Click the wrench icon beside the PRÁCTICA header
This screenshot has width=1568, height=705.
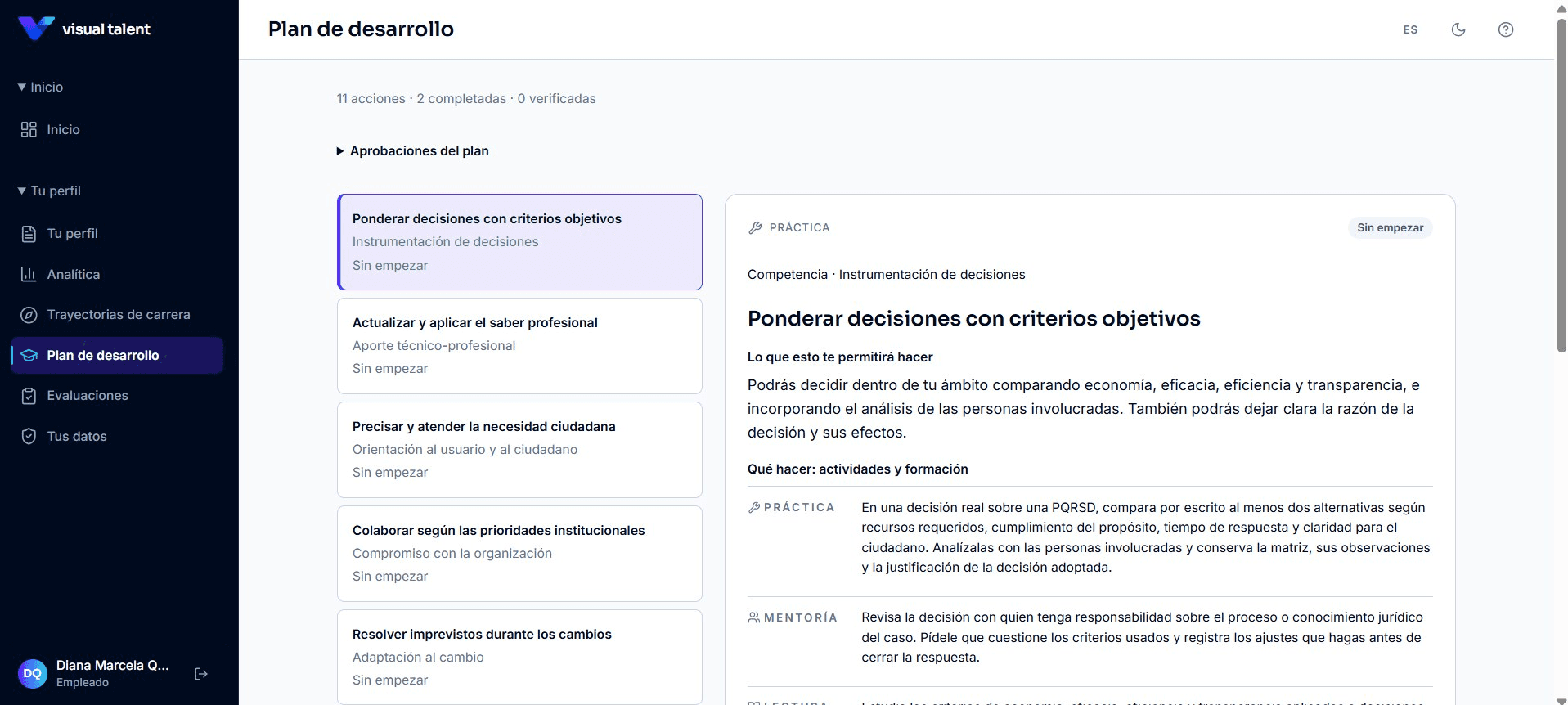(x=755, y=228)
